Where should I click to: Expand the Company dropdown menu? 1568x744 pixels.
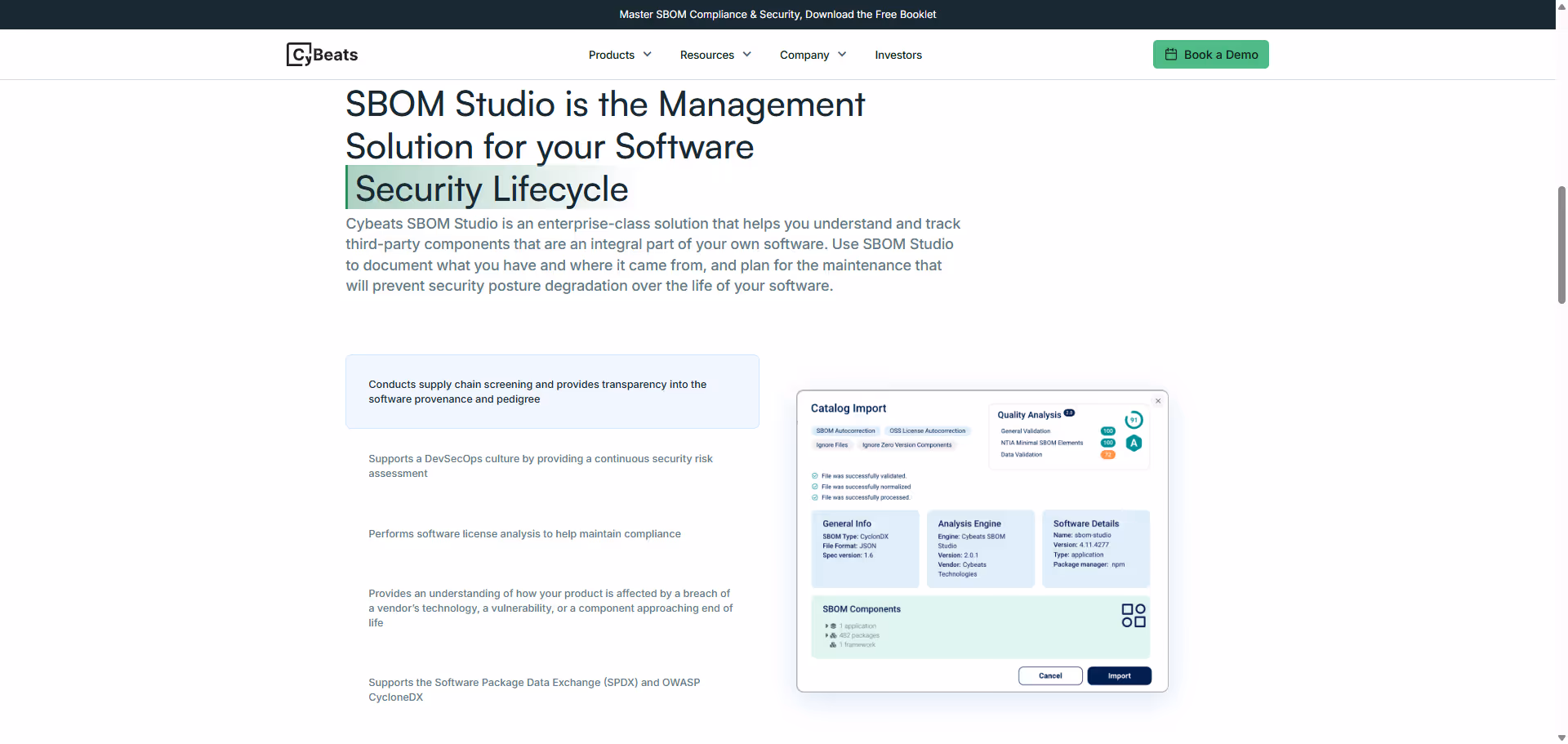(x=813, y=55)
